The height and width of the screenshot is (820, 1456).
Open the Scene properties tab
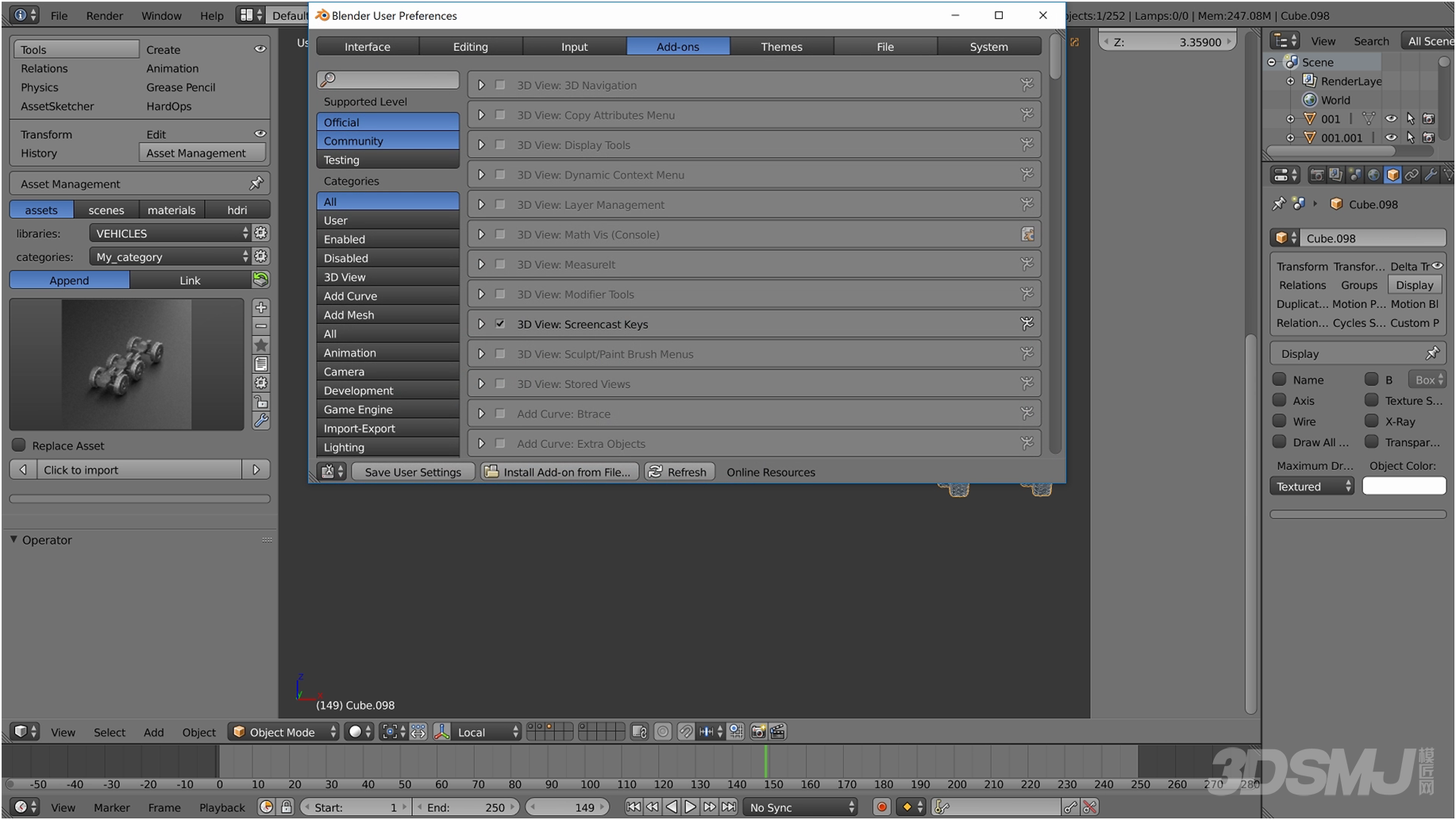coord(1354,175)
